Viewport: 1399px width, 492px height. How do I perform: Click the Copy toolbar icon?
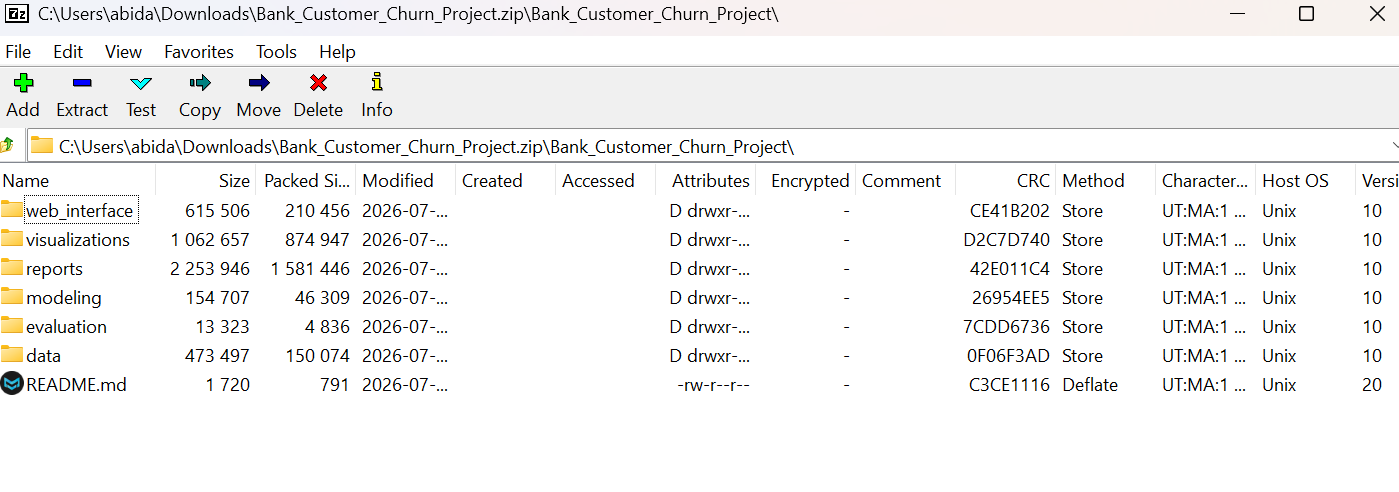click(200, 83)
